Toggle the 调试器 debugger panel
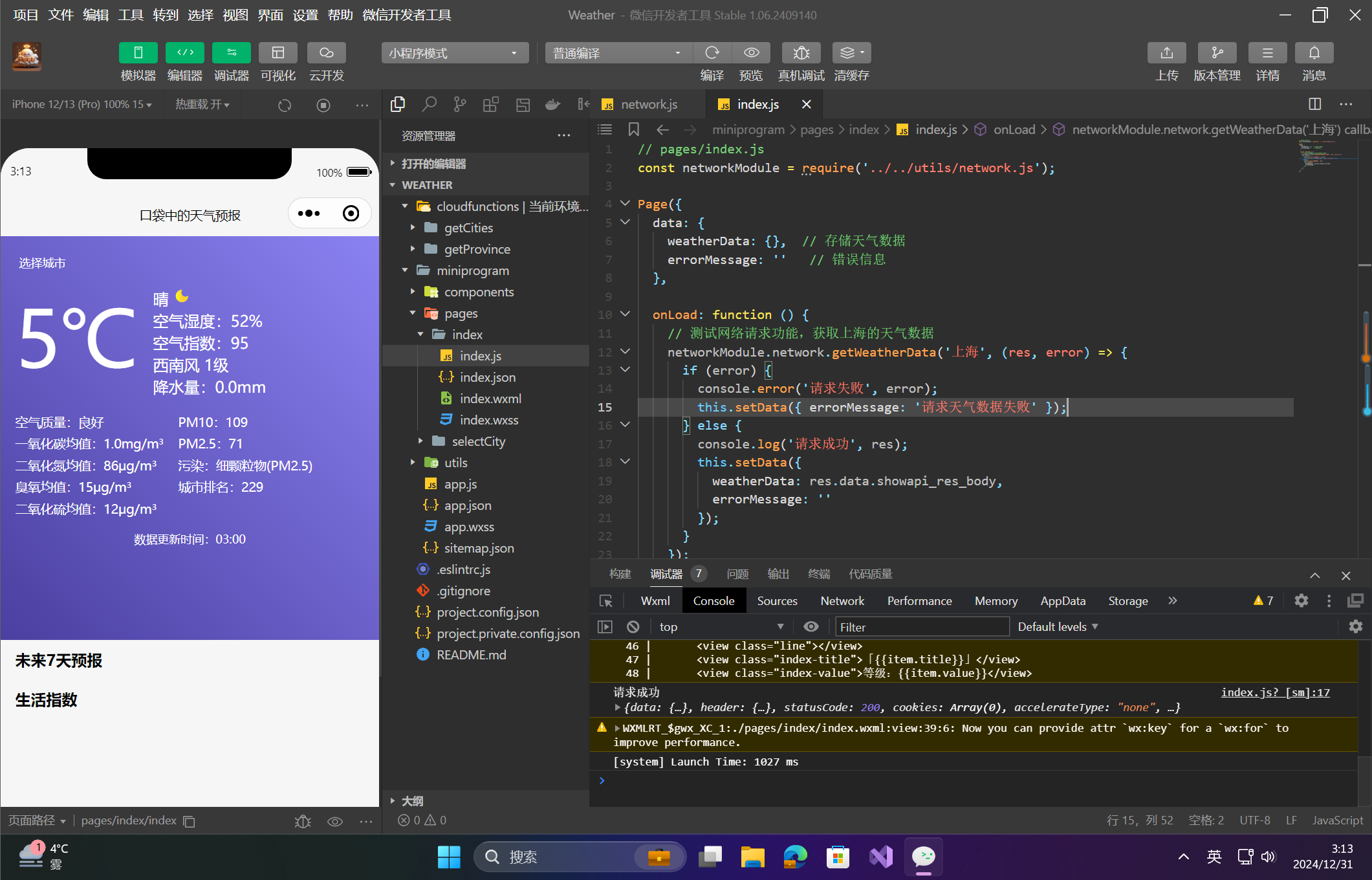The width and height of the screenshot is (1372, 880). 231,53
